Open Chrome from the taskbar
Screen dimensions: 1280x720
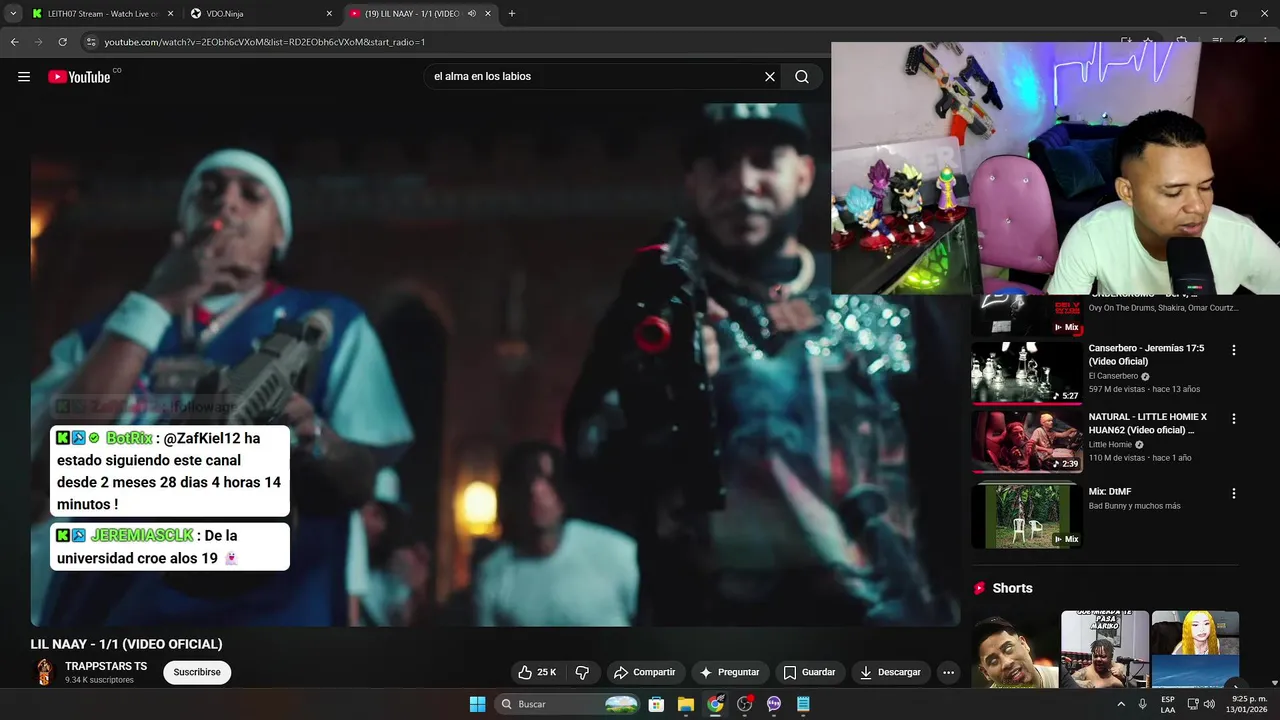(716, 704)
